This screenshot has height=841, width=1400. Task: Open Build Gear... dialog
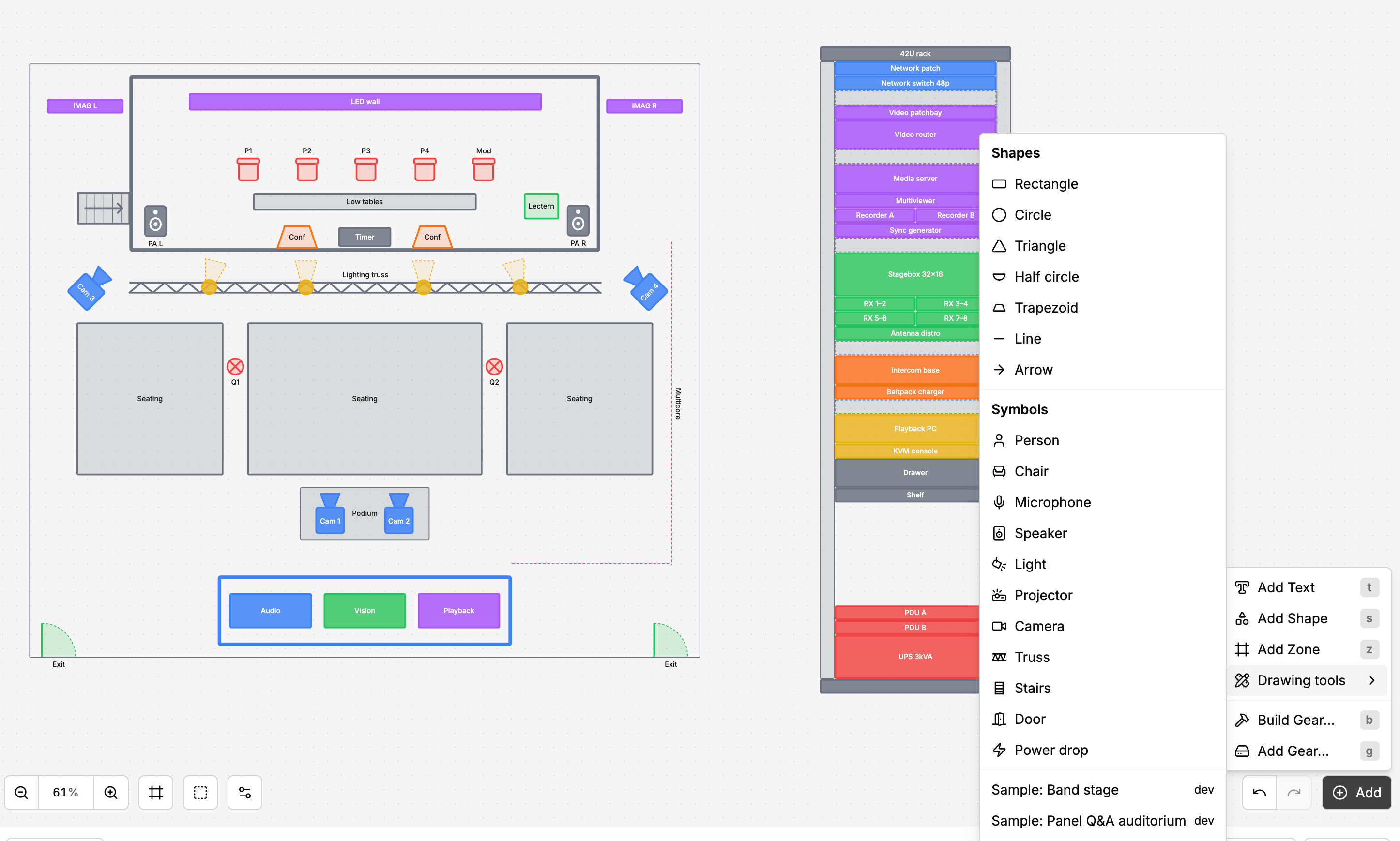1307,721
